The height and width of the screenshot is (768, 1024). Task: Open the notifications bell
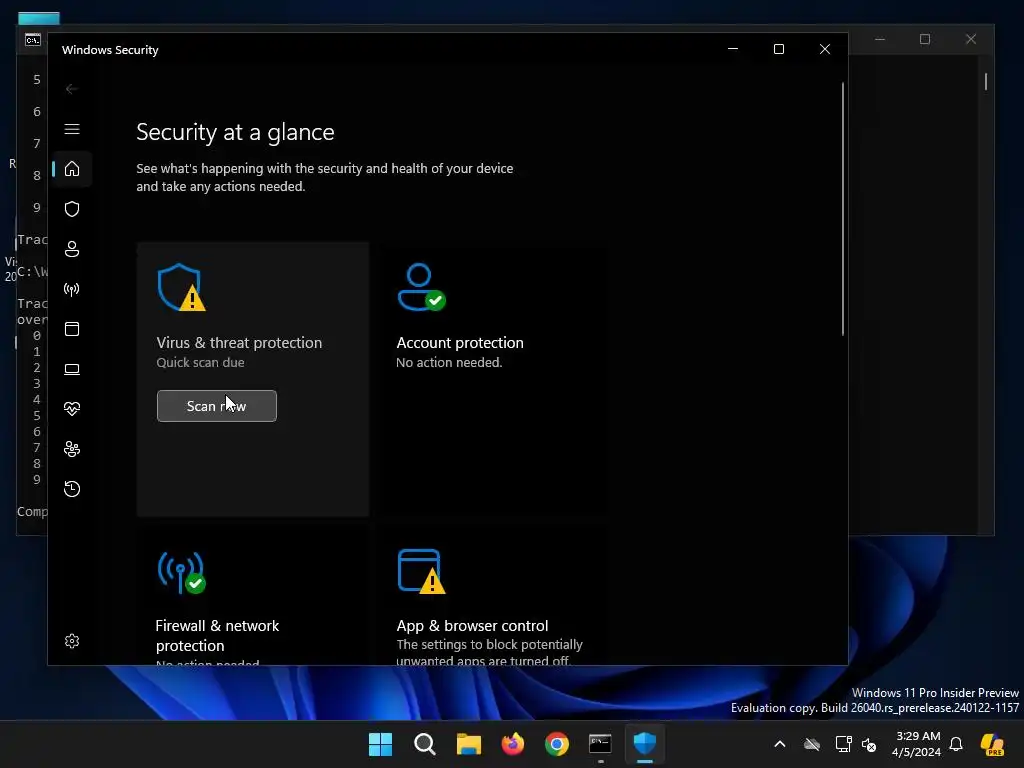(x=956, y=744)
